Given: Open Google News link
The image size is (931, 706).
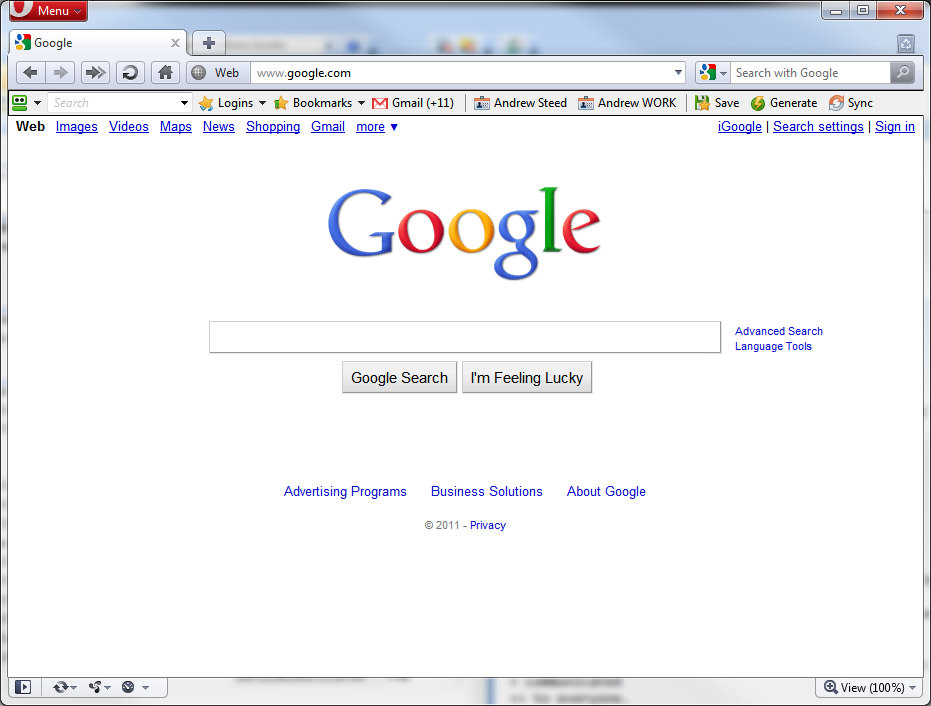Looking at the screenshot, I should click(218, 126).
